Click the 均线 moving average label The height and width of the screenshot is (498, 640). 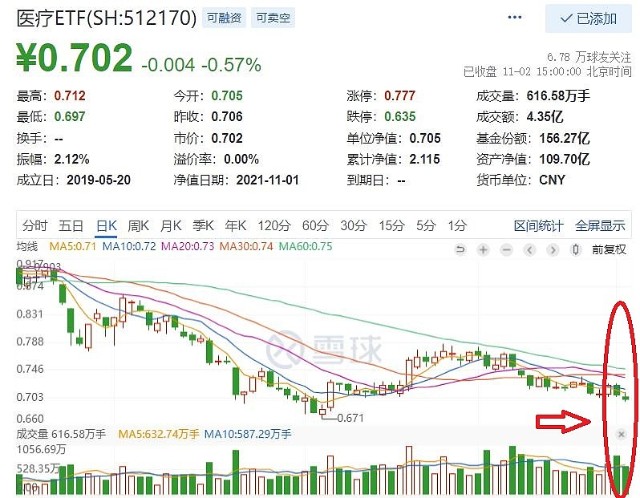pos(27,247)
